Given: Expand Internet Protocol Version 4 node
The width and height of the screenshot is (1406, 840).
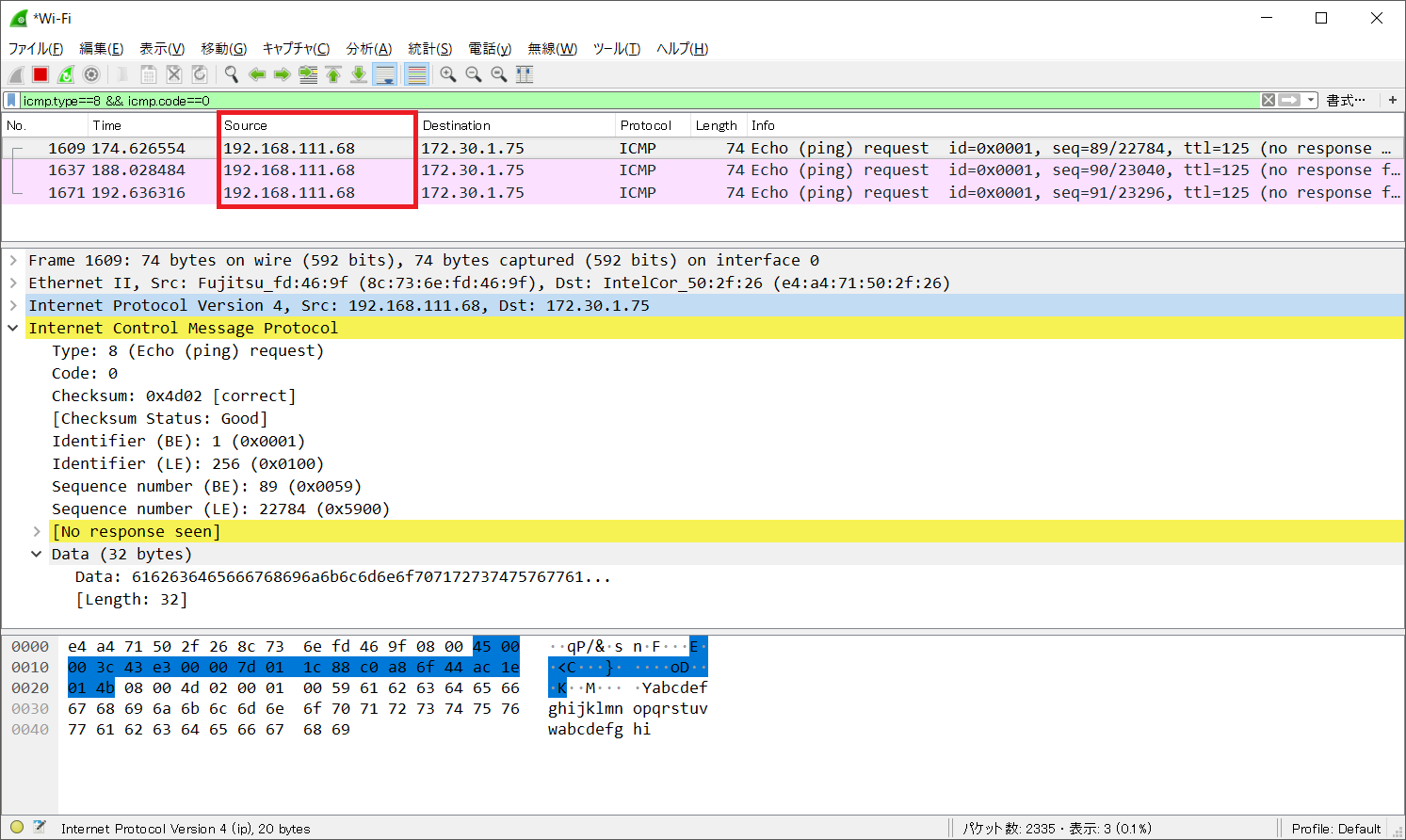Looking at the screenshot, I should [x=13, y=305].
